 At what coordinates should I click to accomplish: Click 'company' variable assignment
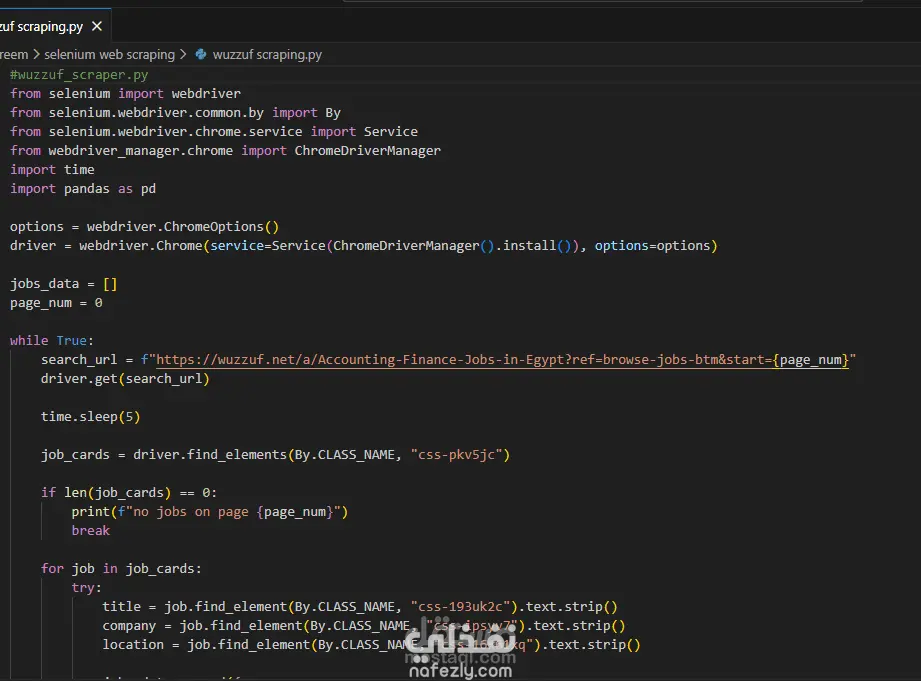click(x=129, y=626)
